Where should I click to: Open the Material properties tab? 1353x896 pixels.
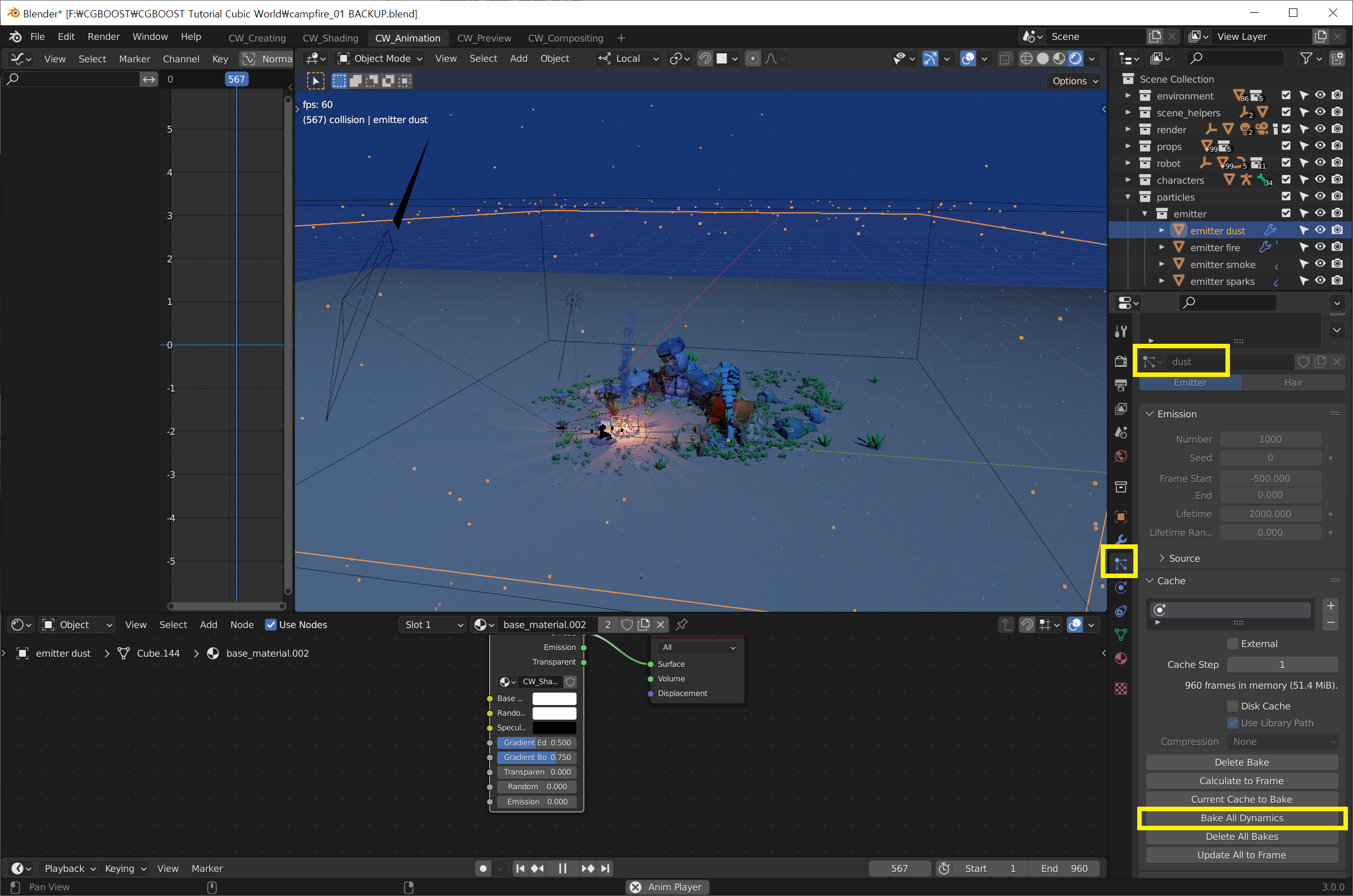pyautogui.click(x=1120, y=658)
